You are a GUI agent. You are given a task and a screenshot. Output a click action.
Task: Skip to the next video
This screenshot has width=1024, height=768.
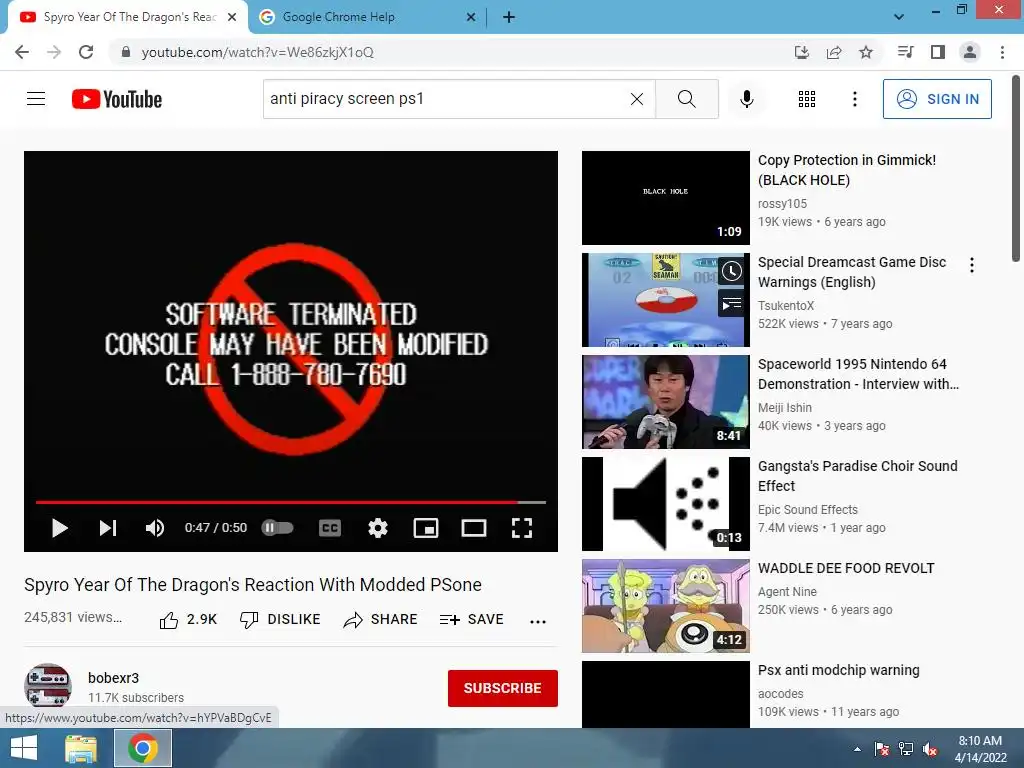[x=108, y=528]
